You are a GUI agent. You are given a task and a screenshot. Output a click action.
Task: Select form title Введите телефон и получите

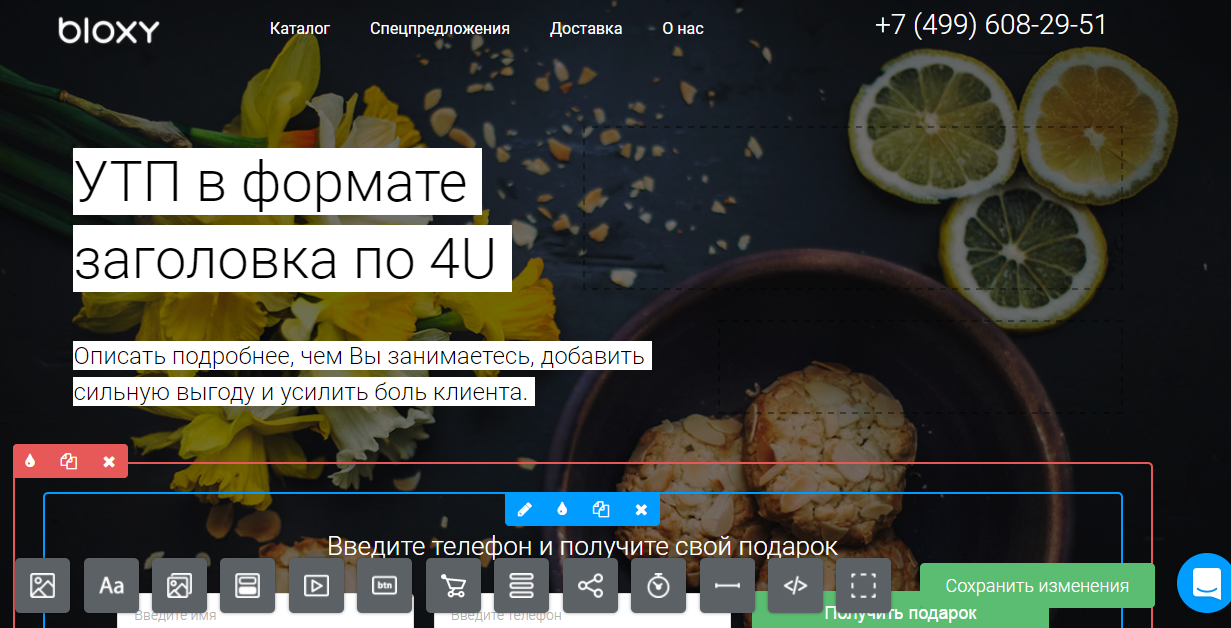tap(582, 546)
